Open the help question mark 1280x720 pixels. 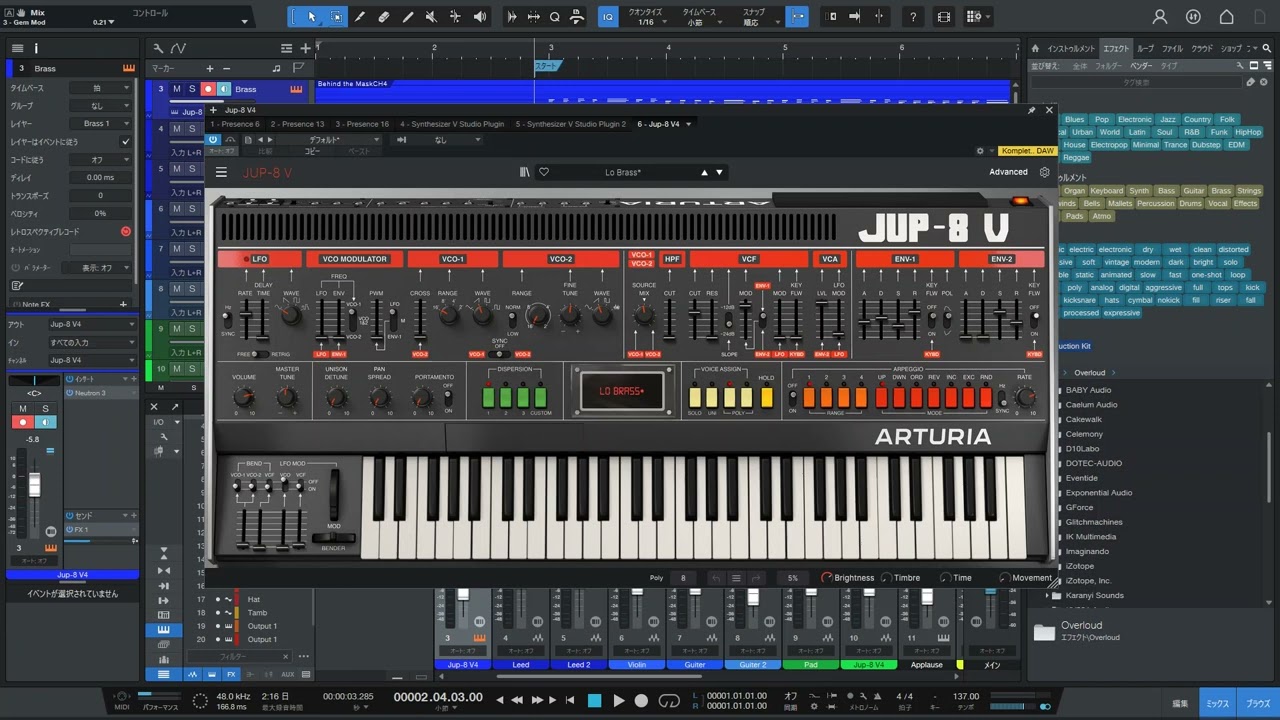click(913, 17)
